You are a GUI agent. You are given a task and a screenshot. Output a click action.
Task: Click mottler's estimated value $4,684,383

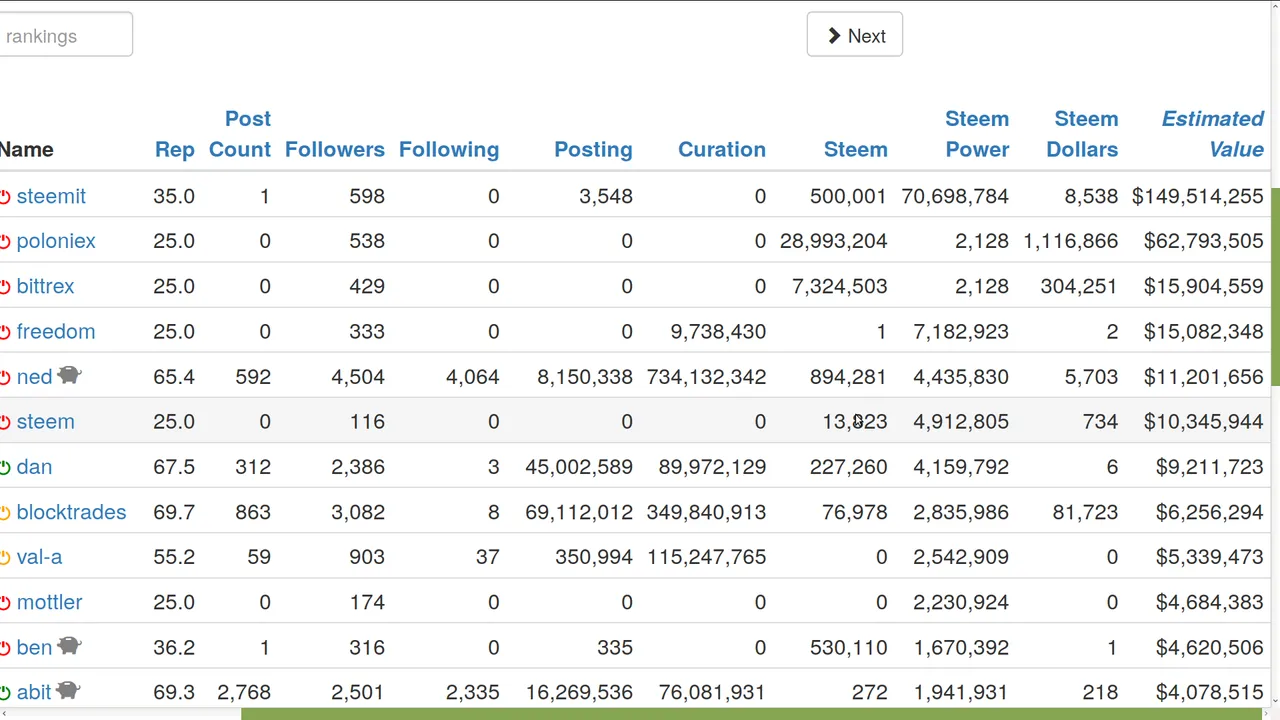pos(1210,602)
